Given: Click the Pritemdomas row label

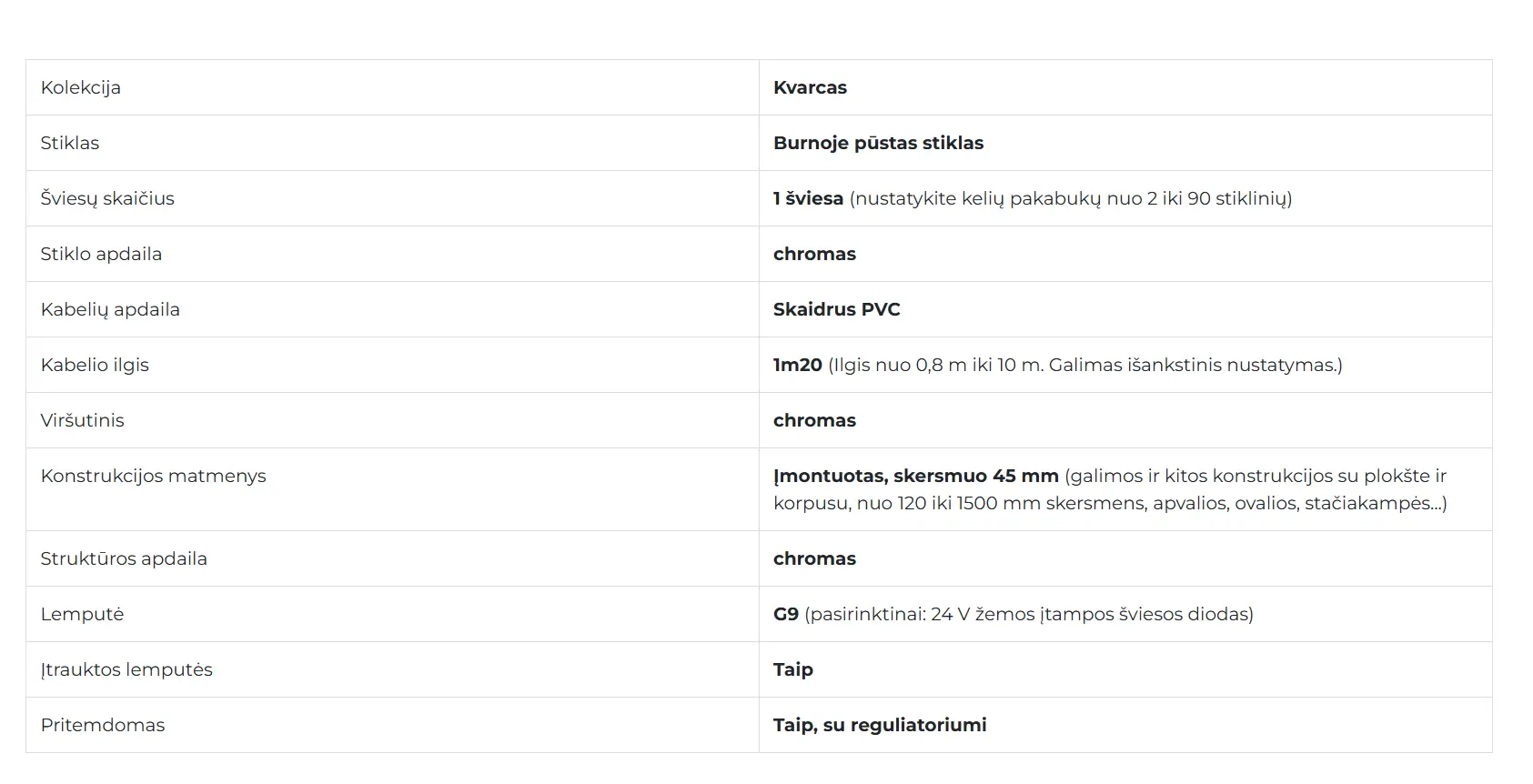Looking at the screenshot, I should 103,726.
